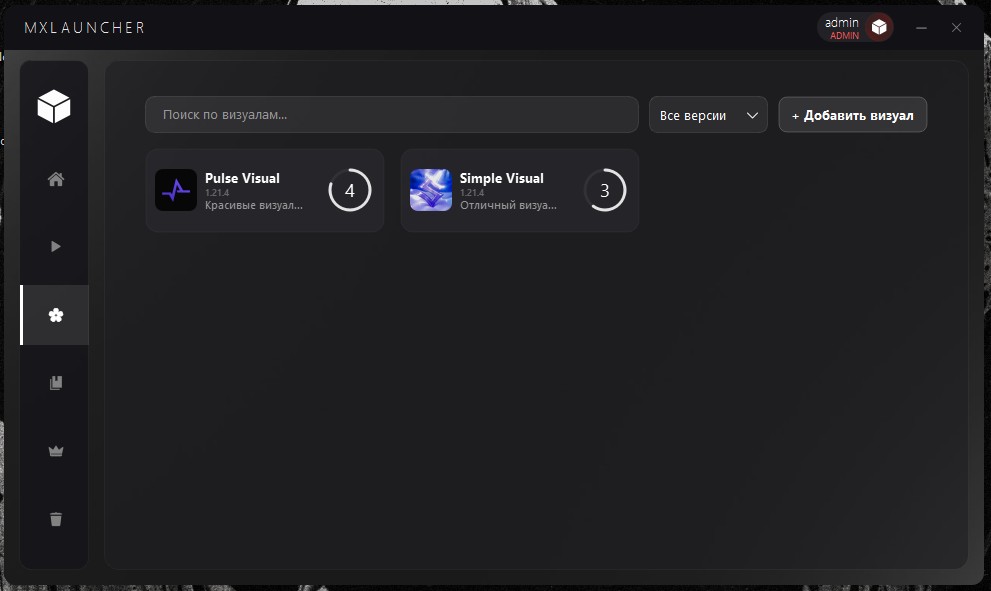Select the flower Visuals sidebar icon
Image resolution: width=991 pixels, height=591 pixels.
pos(56,315)
